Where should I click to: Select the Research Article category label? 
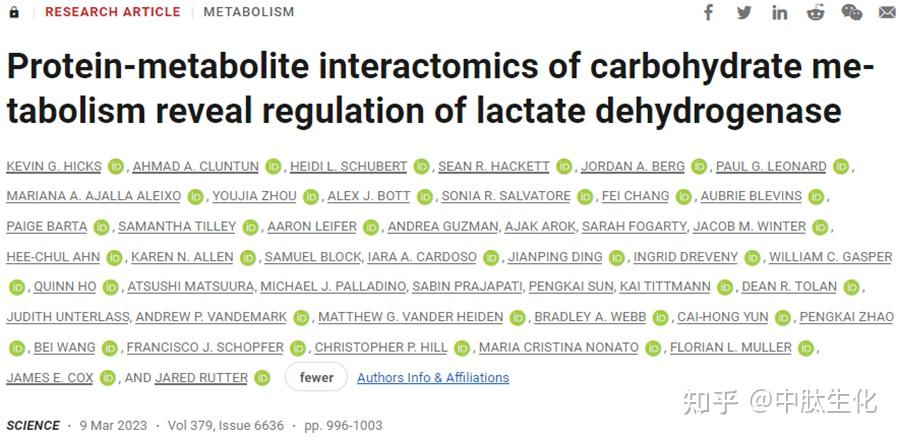point(112,12)
